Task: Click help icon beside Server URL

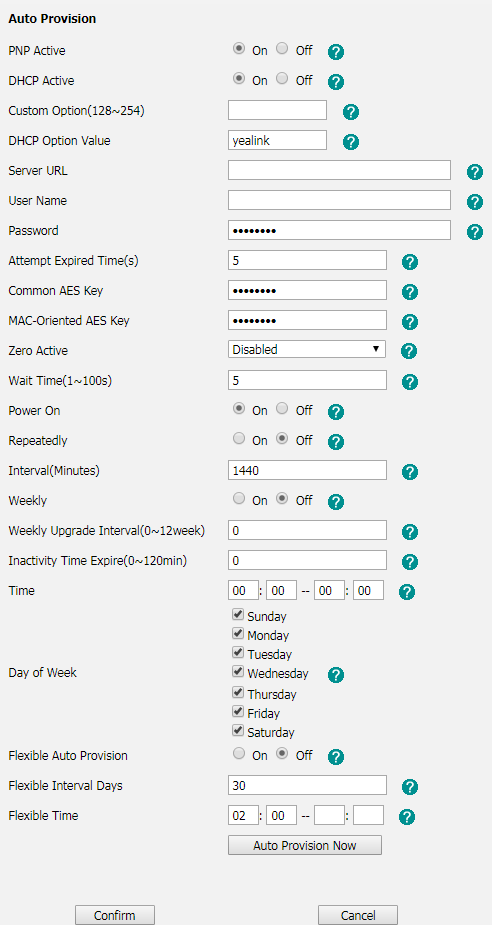Action: coord(475,172)
